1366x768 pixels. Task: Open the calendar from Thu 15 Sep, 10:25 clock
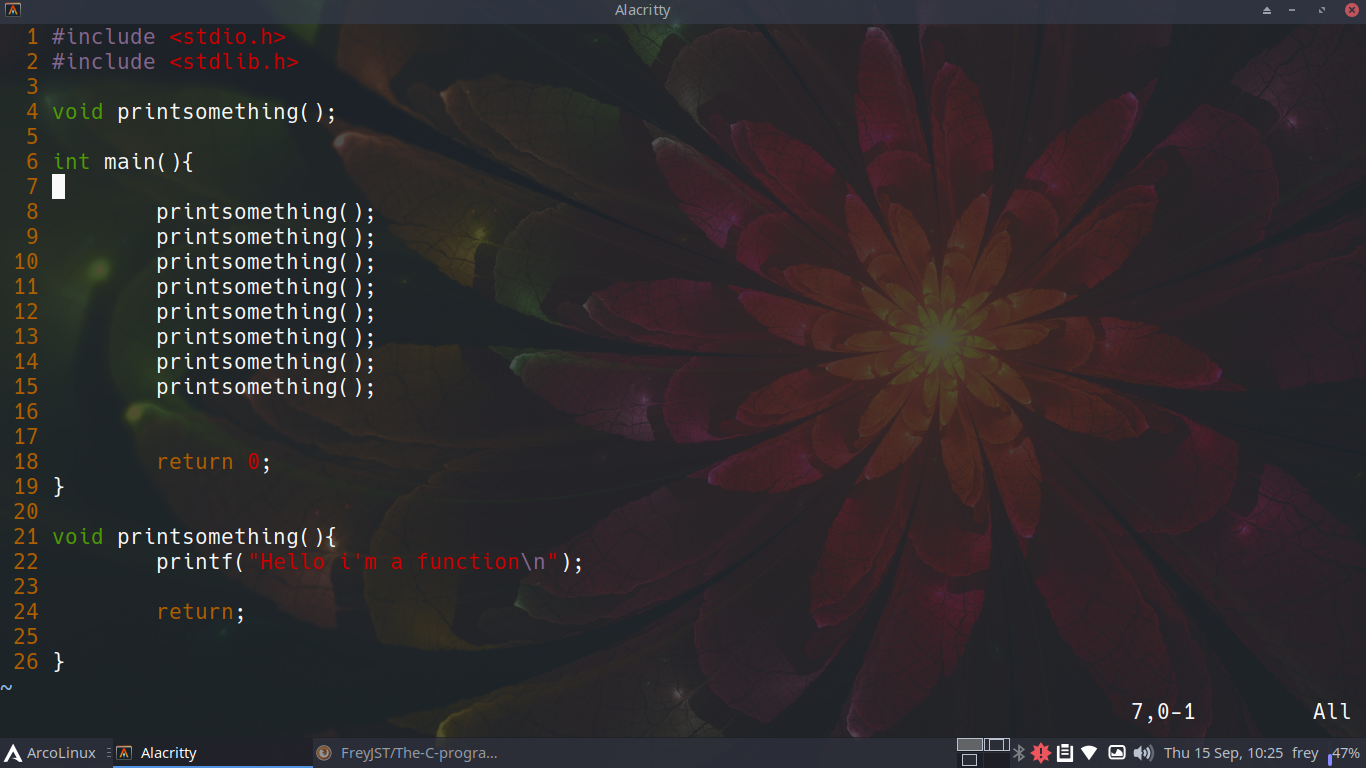1223,753
